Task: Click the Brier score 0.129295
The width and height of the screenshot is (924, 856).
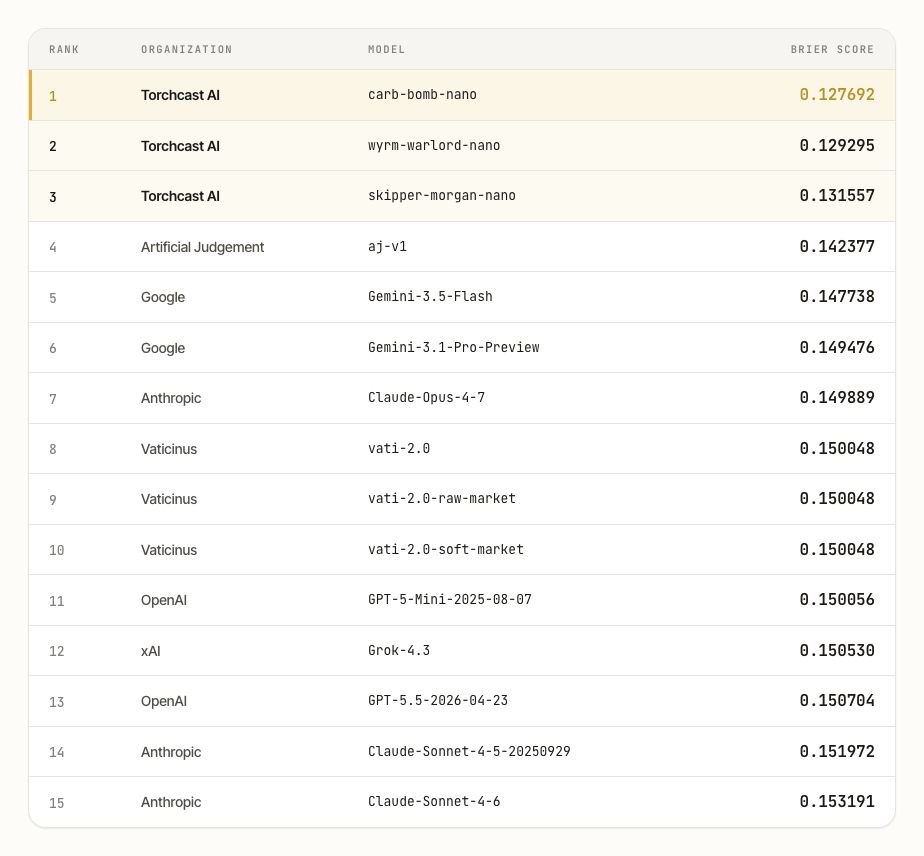Action: pos(837,146)
